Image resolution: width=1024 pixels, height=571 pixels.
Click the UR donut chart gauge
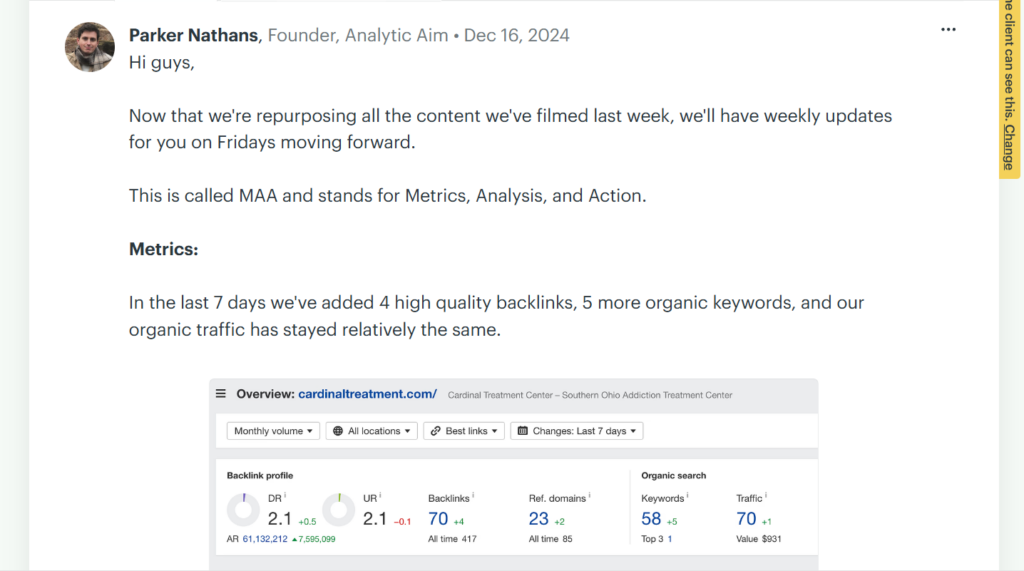click(339, 510)
